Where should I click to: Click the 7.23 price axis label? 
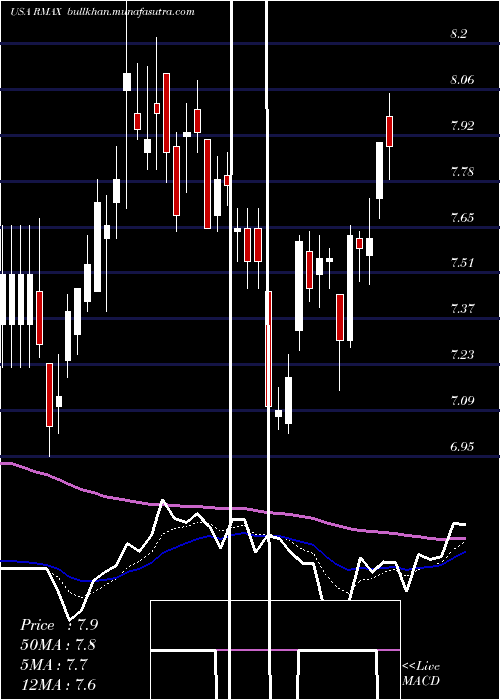point(462,355)
